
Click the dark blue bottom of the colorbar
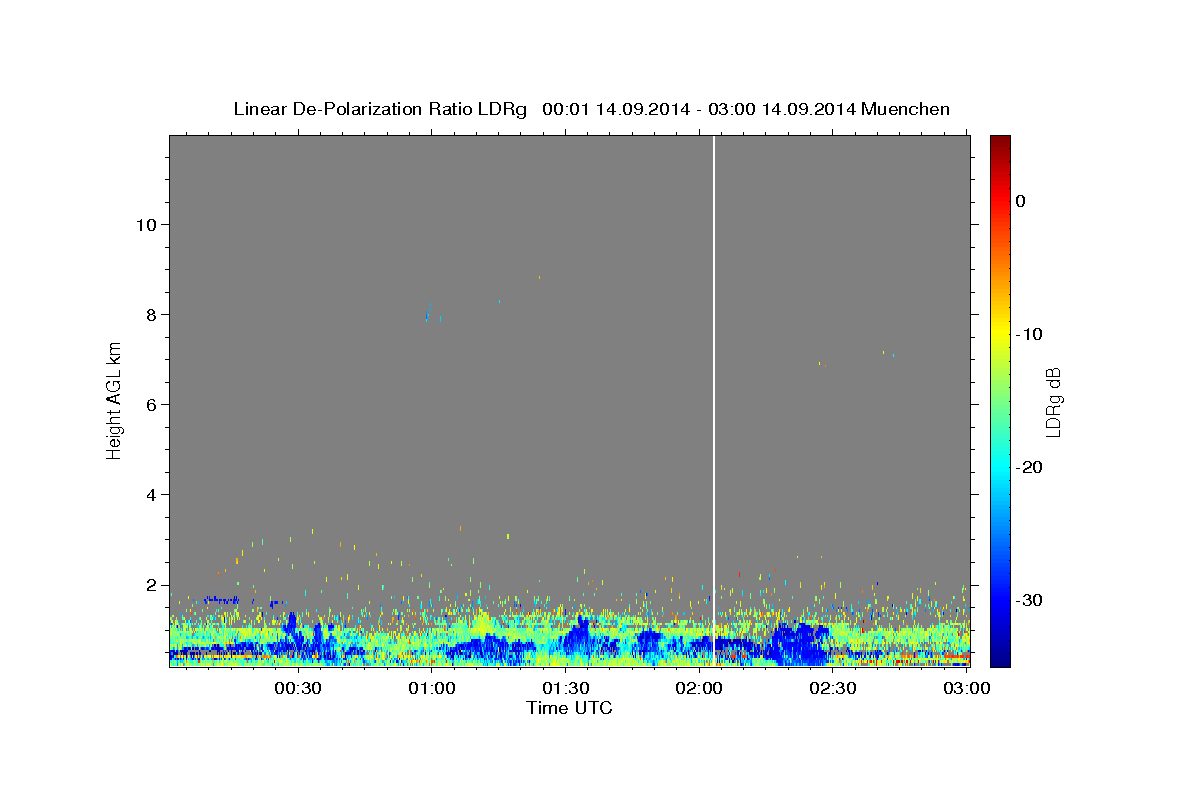[1000, 660]
